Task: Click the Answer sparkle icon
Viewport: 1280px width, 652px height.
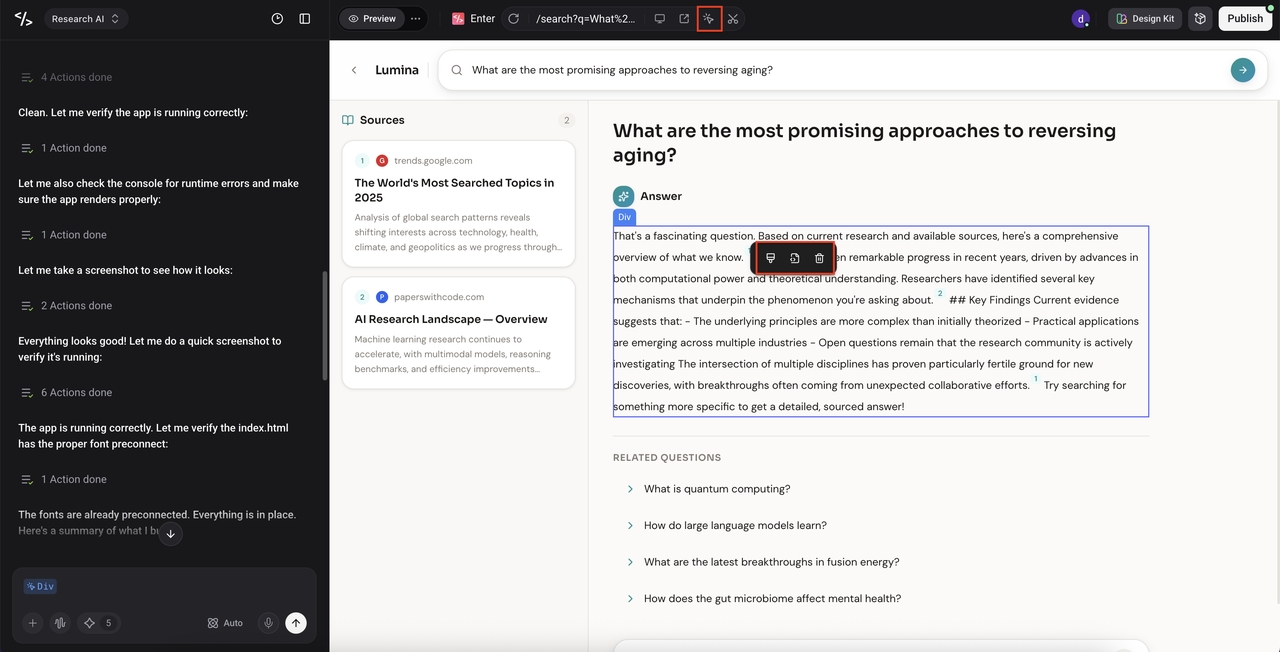Action: point(623,196)
